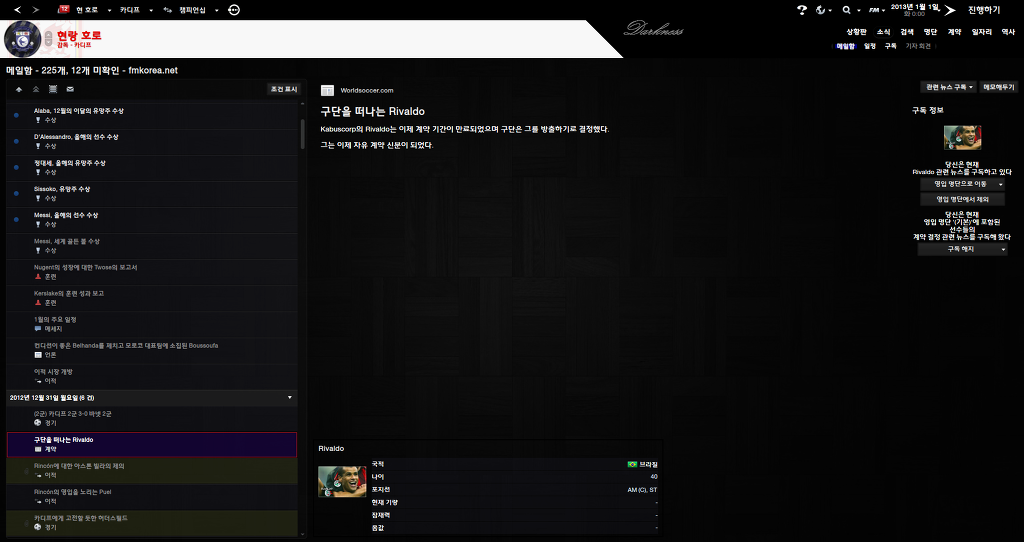Click the 메모해두기 button
Image resolution: width=1024 pixels, height=542 pixels.
[x=999, y=87]
